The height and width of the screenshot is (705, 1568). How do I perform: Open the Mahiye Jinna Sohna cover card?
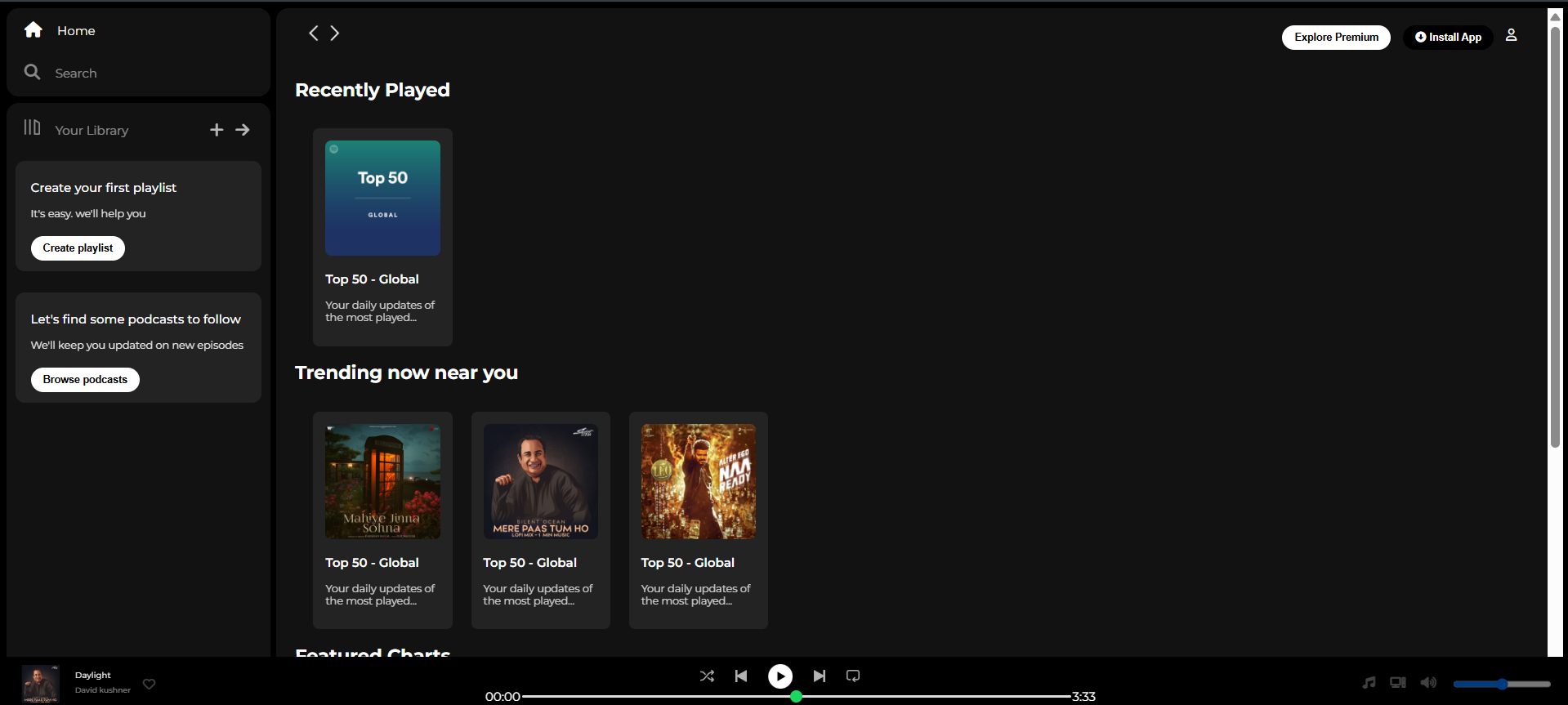click(x=382, y=520)
